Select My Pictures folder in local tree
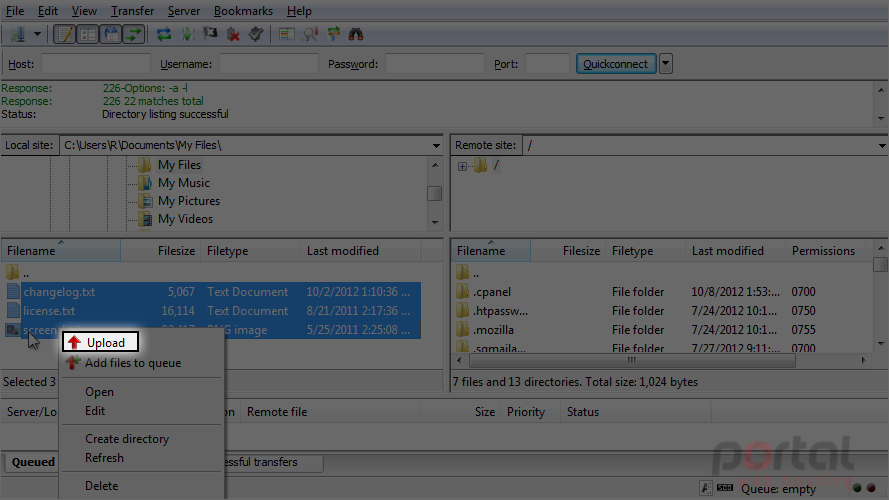 tap(189, 201)
